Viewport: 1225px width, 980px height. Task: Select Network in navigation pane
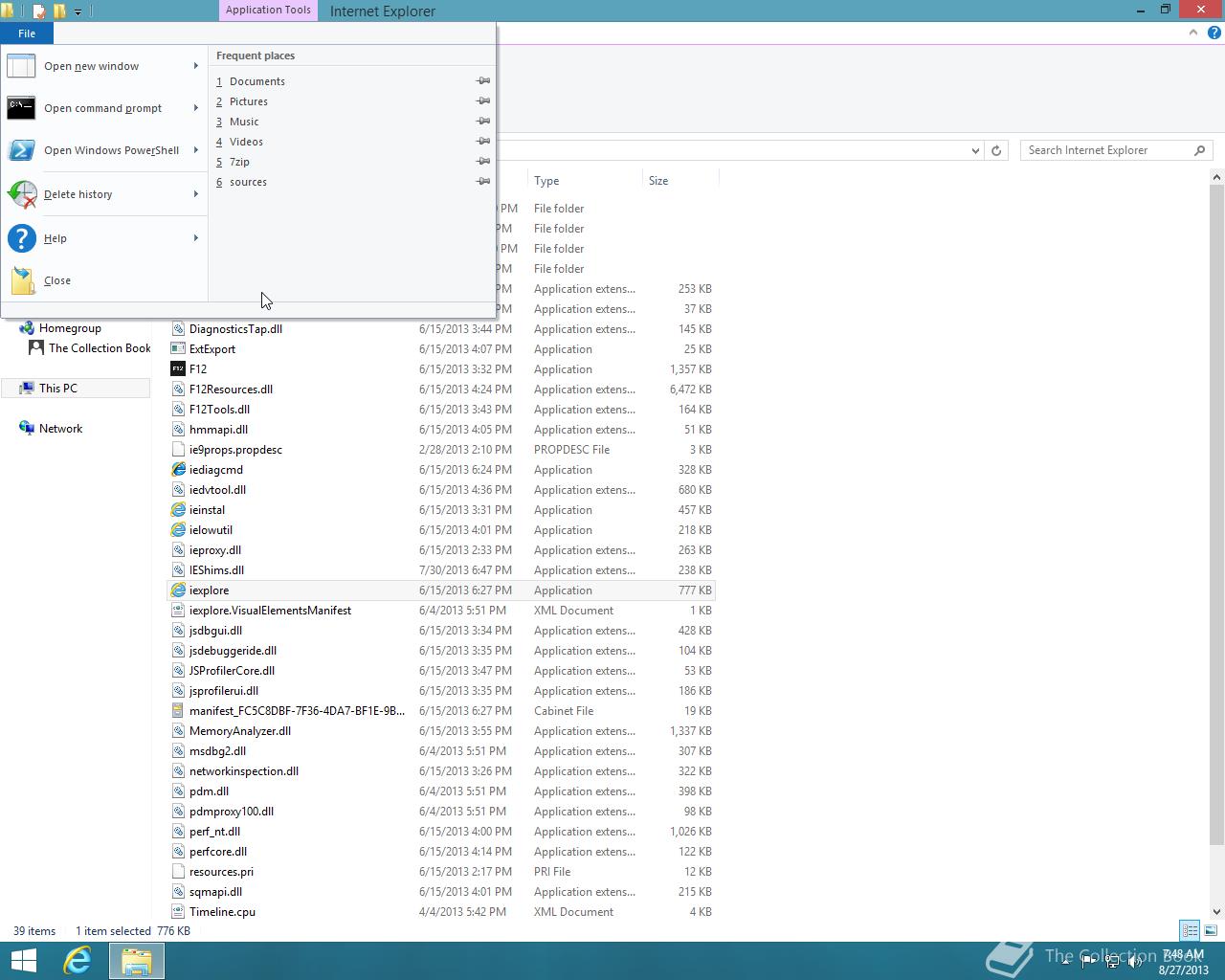(60, 429)
